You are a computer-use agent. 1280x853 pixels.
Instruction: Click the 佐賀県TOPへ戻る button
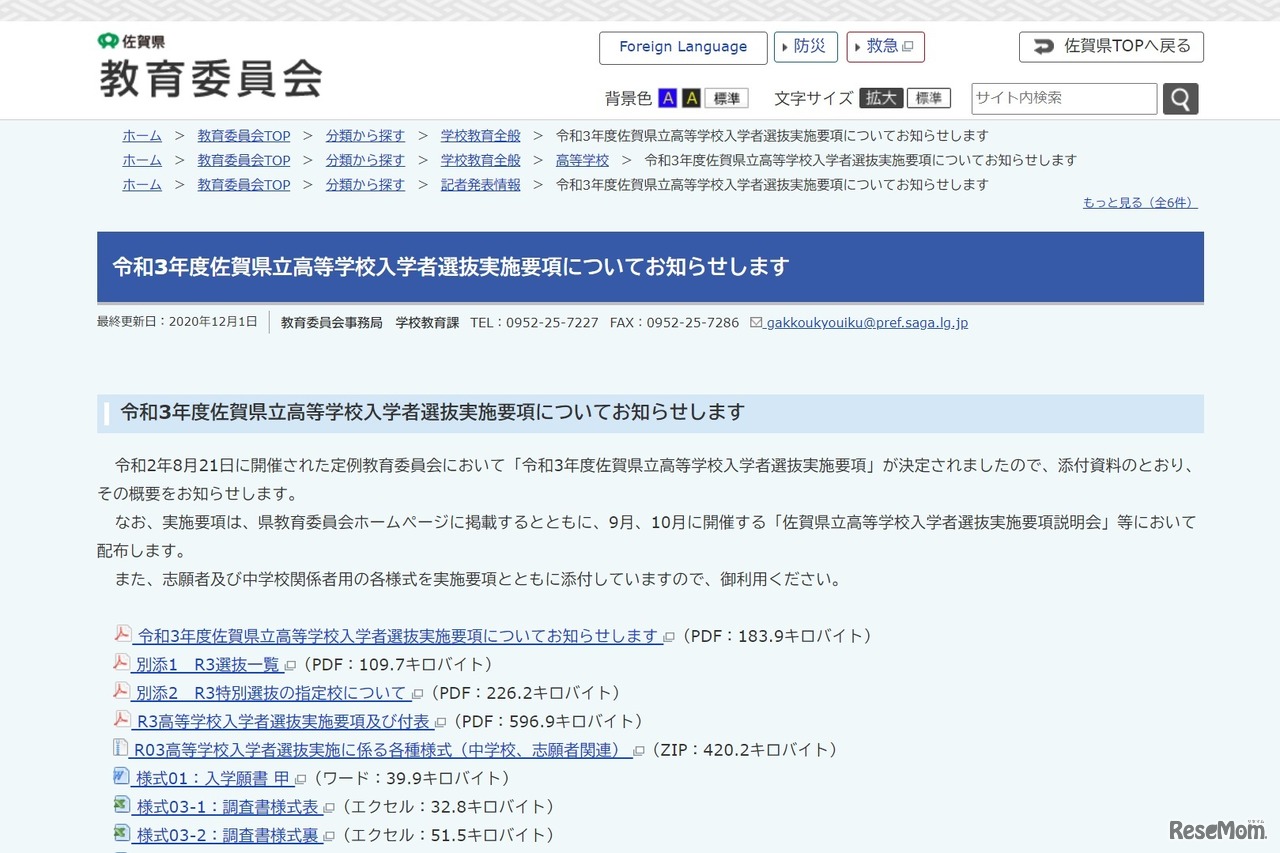click(1110, 46)
